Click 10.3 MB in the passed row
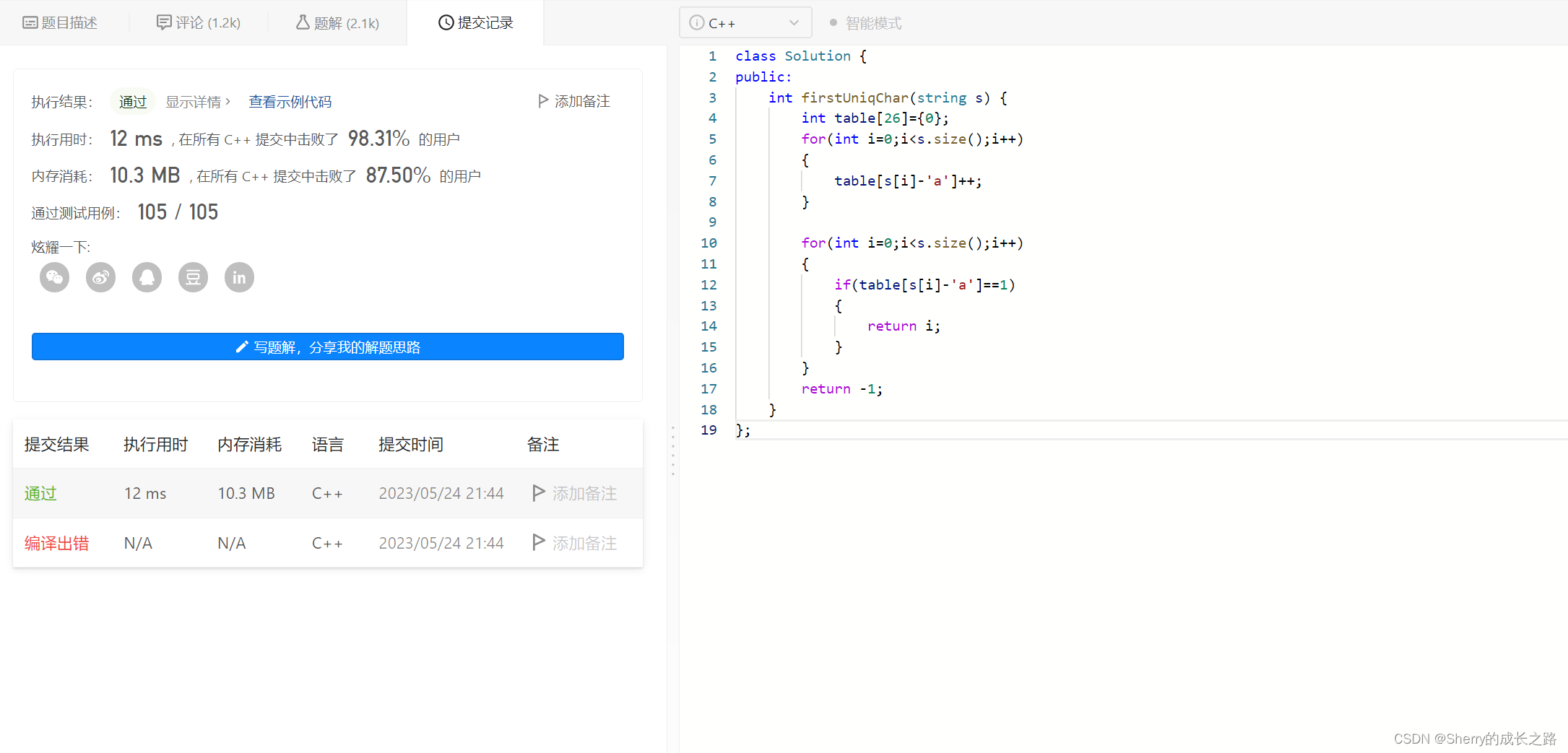This screenshot has height=753, width=1568. [x=246, y=493]
